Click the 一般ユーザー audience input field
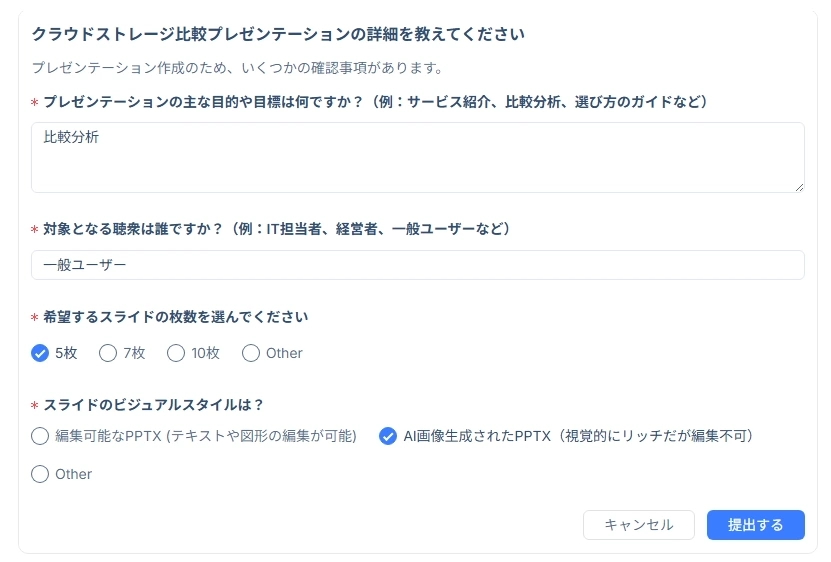 click(x=417, y=265)
